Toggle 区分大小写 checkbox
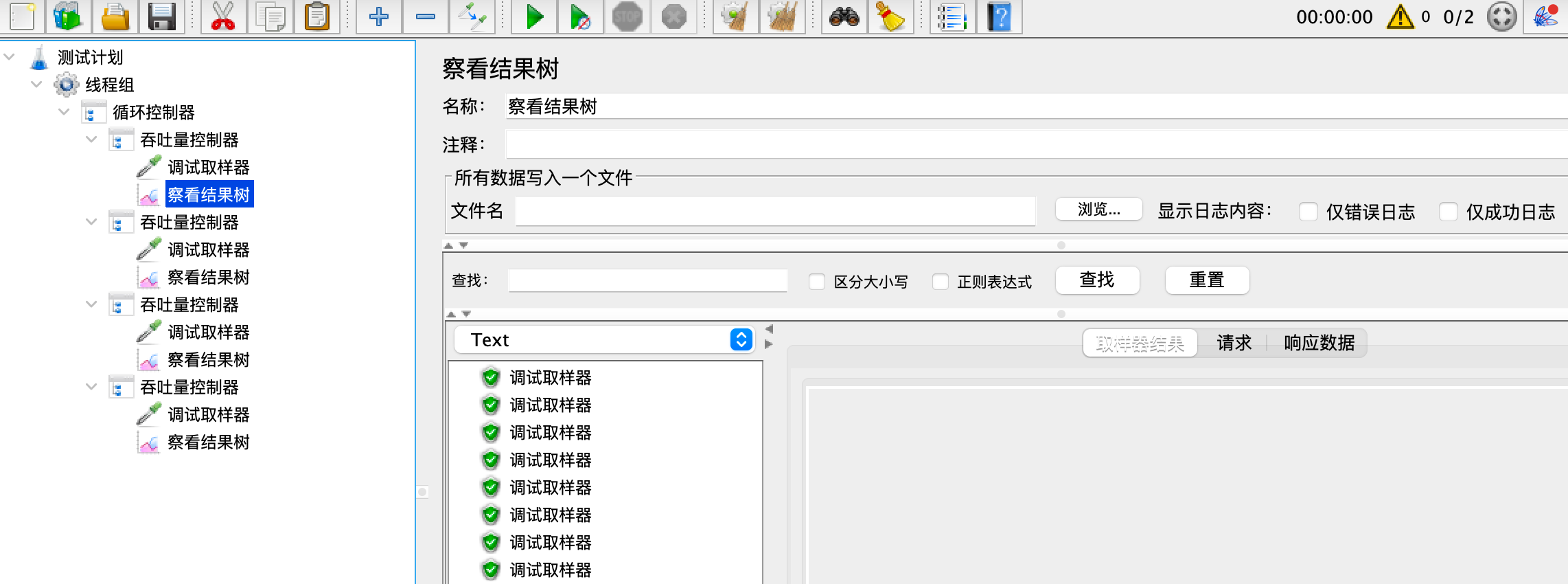This screenshot has width=1568, height=584. 817,282
